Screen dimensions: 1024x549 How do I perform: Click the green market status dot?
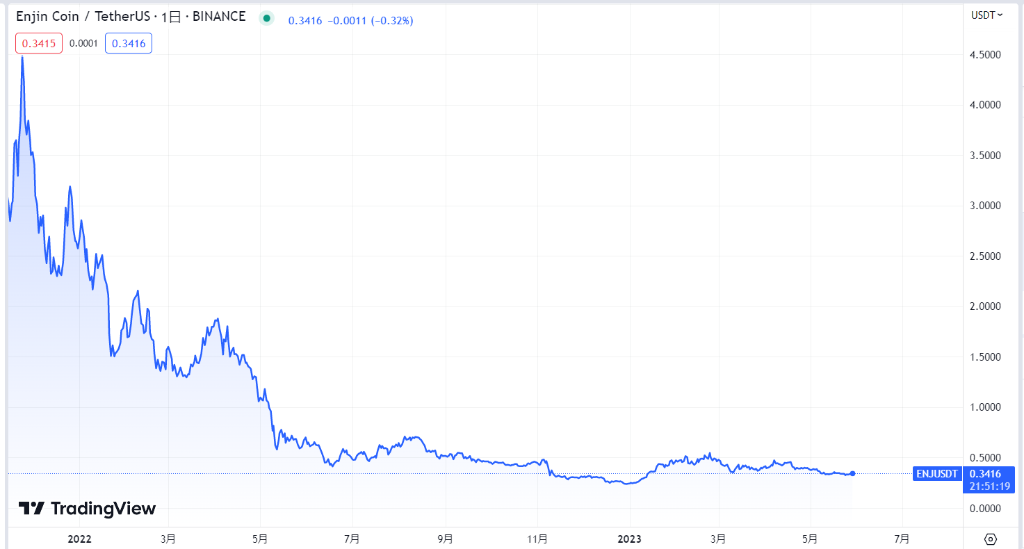(x=266, y=18)
